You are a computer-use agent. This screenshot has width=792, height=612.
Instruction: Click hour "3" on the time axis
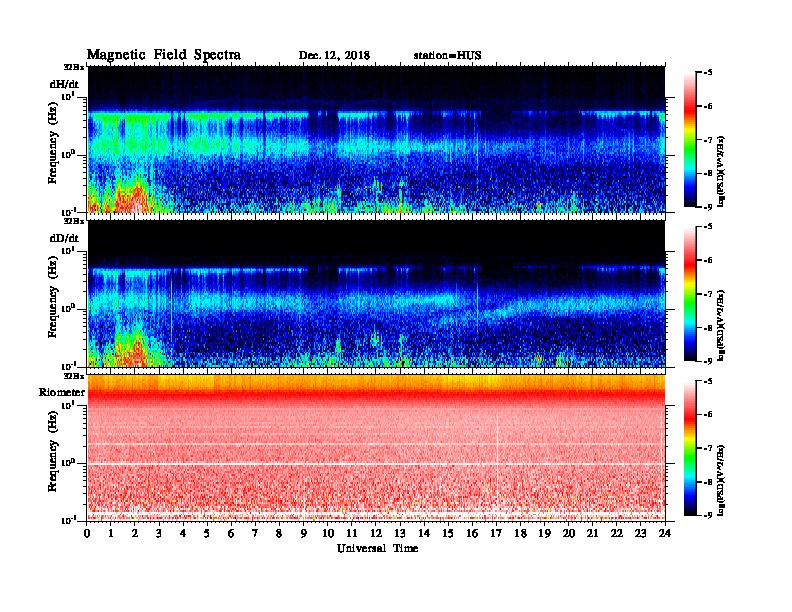159,533
